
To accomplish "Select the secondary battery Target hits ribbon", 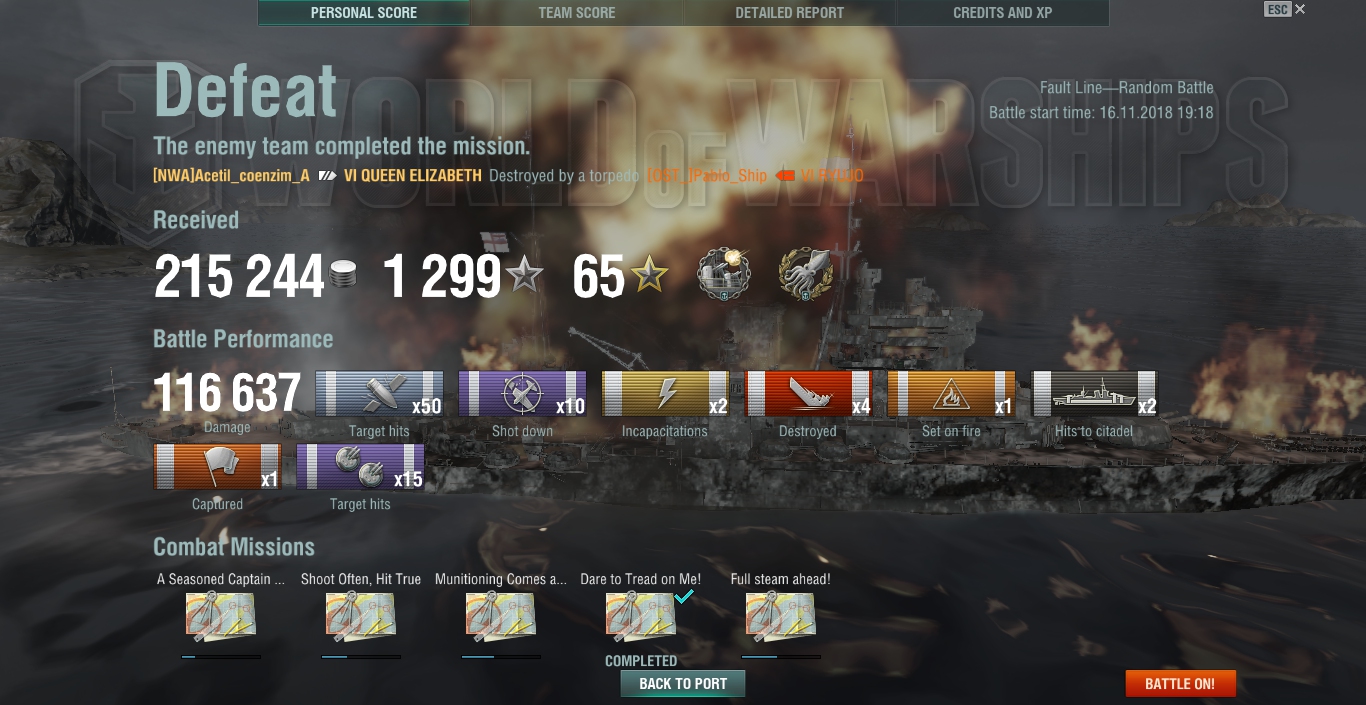I will click(x=360, y=467).
